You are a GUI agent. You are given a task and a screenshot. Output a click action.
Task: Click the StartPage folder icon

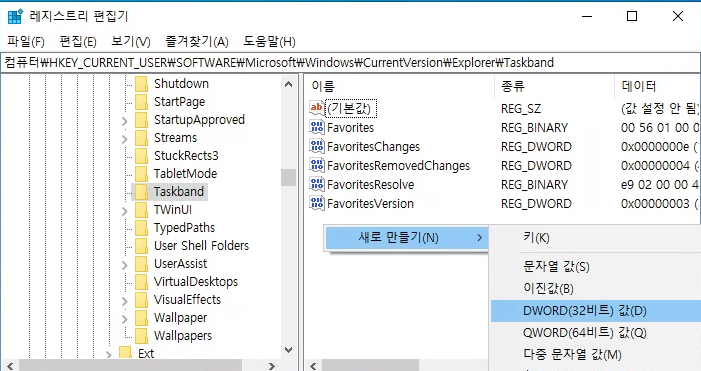coord(141,102)
